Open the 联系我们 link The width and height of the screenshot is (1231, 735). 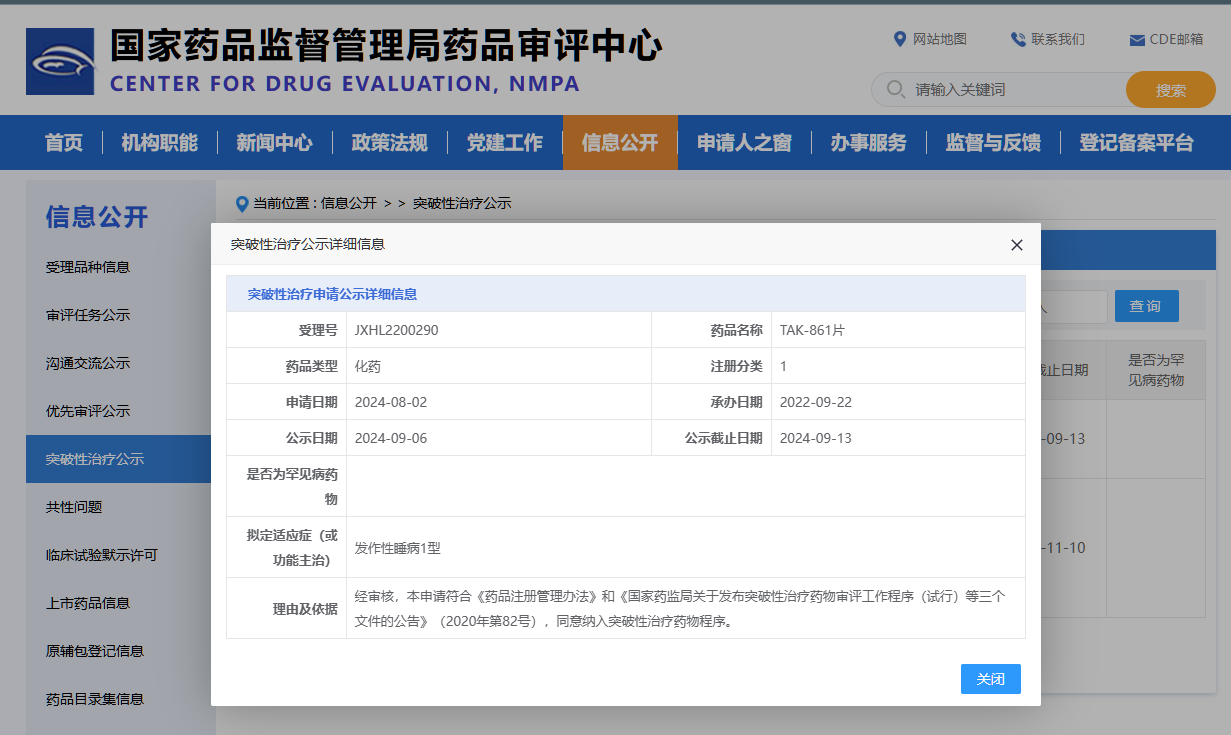(x=1058, y=39)
